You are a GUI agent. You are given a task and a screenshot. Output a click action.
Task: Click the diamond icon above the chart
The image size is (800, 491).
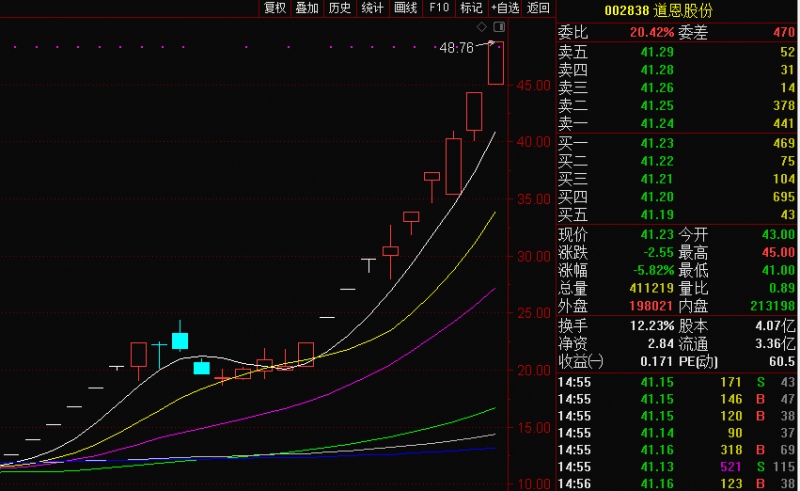tap(481, 27)
